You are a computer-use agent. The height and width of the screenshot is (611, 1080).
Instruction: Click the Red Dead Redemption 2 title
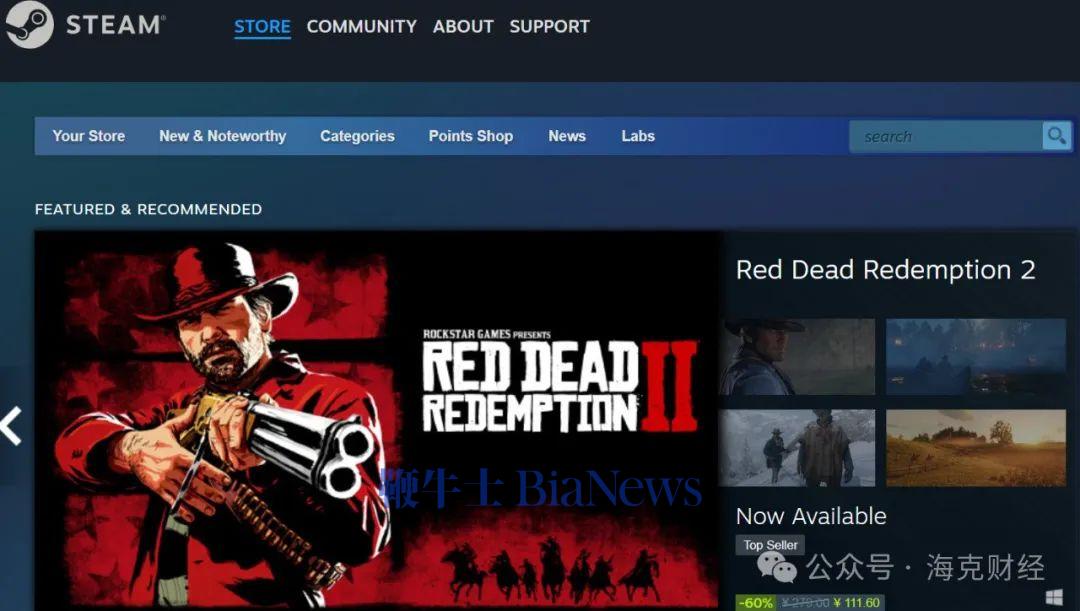click(x=886, y=270)
